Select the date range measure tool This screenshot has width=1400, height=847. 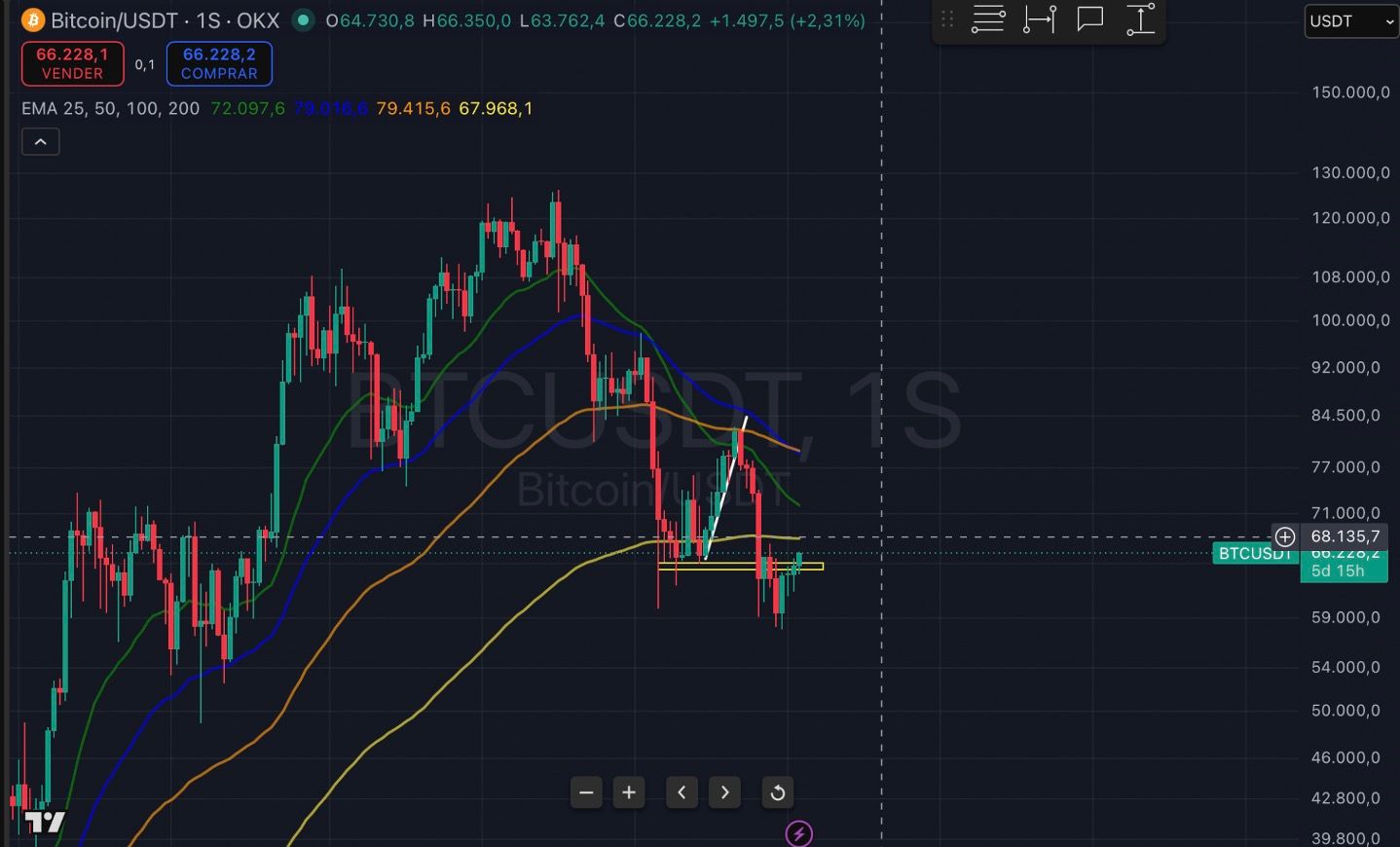(x=1040, y=19)
